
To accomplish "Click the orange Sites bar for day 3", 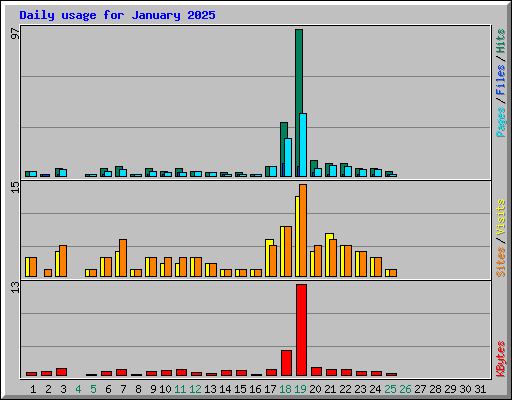I will click(63, 261).
